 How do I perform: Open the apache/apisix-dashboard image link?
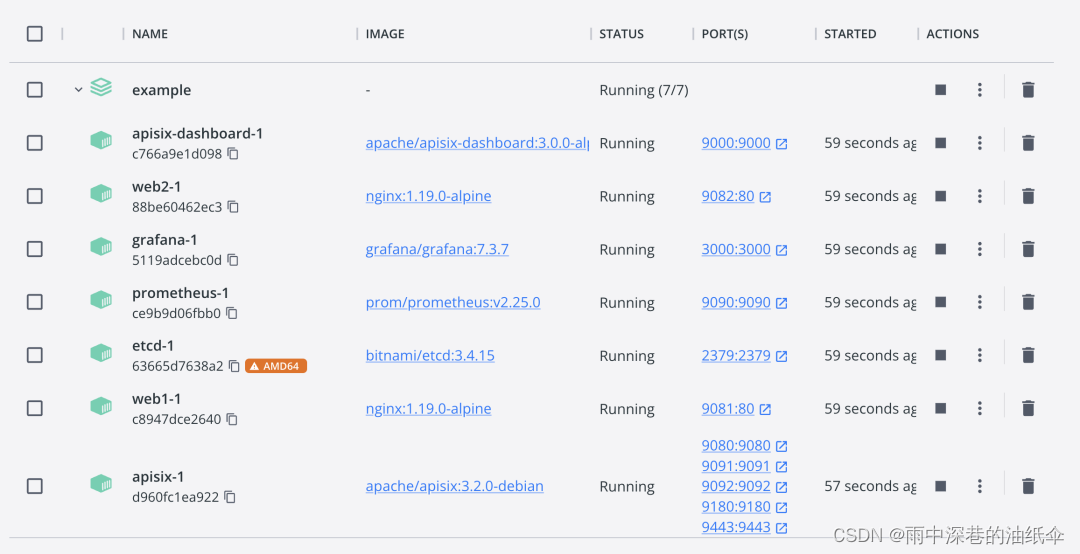pyautogui.click(x=477, y=143)
